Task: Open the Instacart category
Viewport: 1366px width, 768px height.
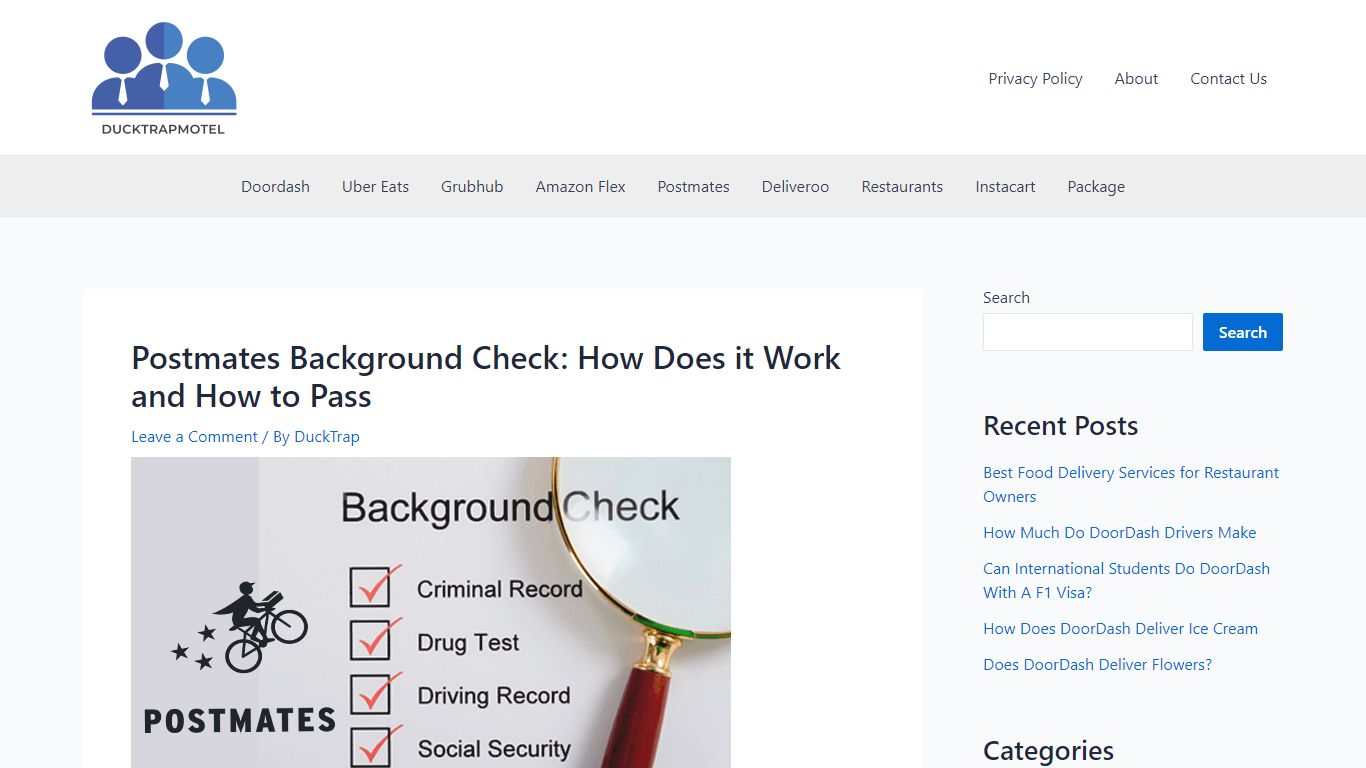Action: 1005,187
